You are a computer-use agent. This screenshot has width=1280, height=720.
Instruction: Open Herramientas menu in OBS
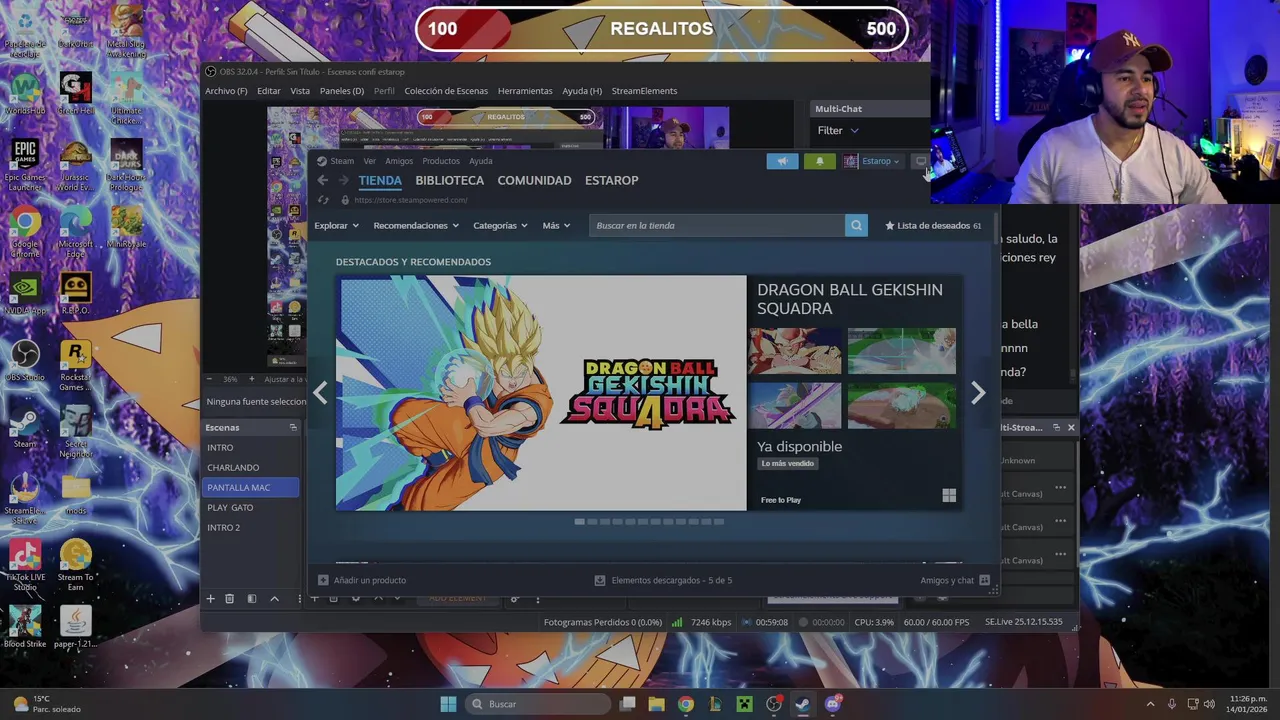pos(525,91)
